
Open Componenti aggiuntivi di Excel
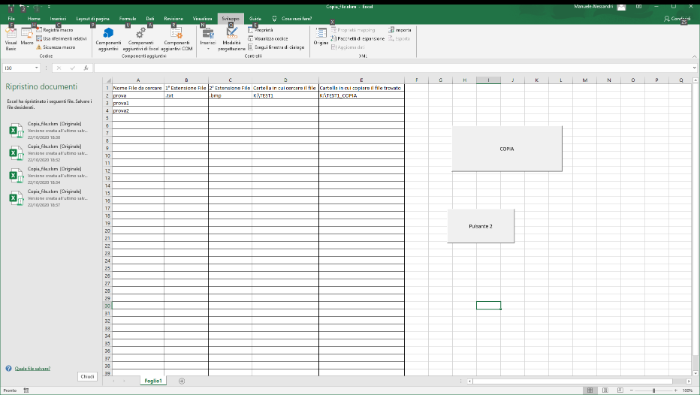coord(141,39)
